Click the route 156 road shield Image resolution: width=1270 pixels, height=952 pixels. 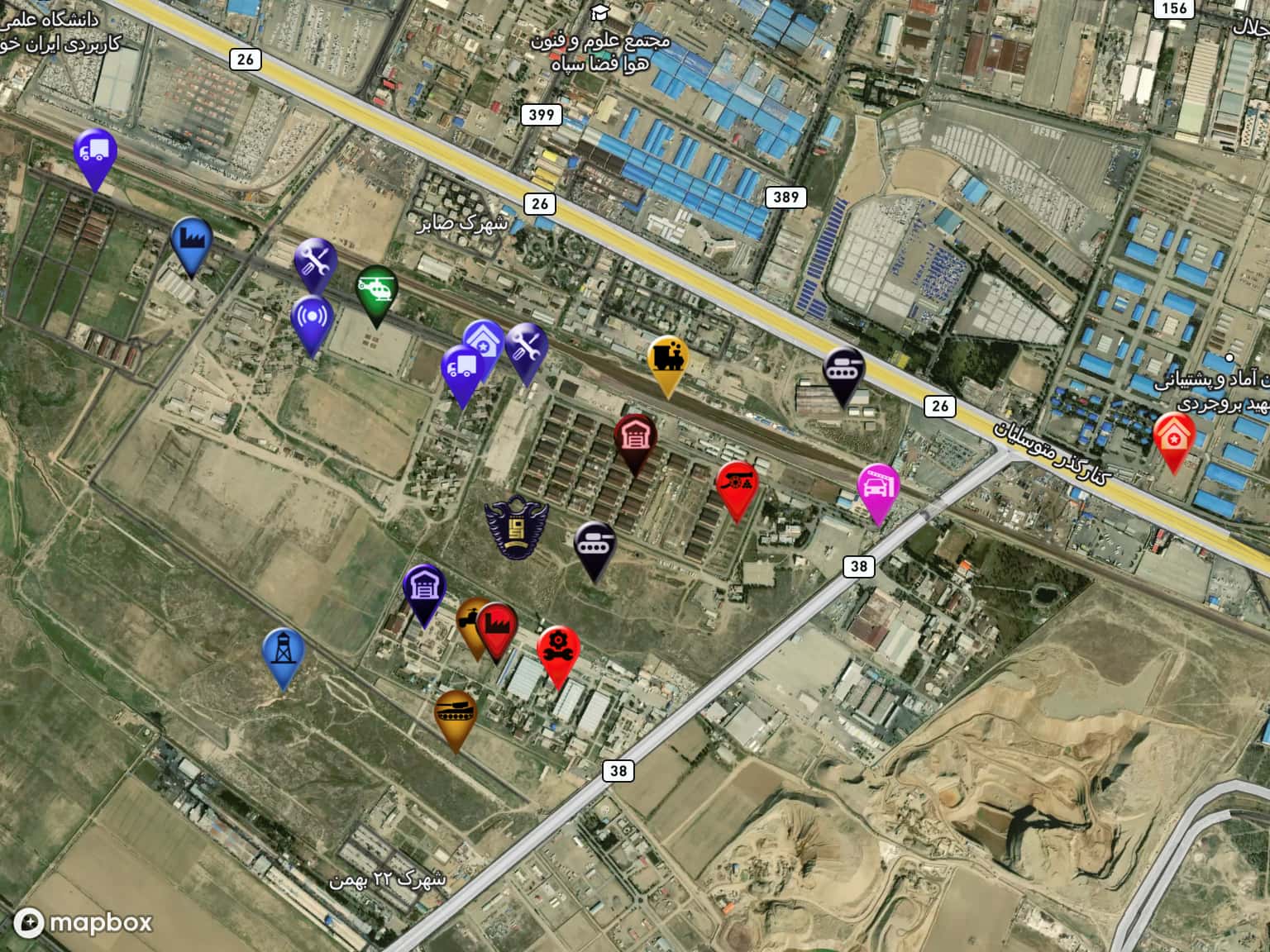click(1174, 8)
